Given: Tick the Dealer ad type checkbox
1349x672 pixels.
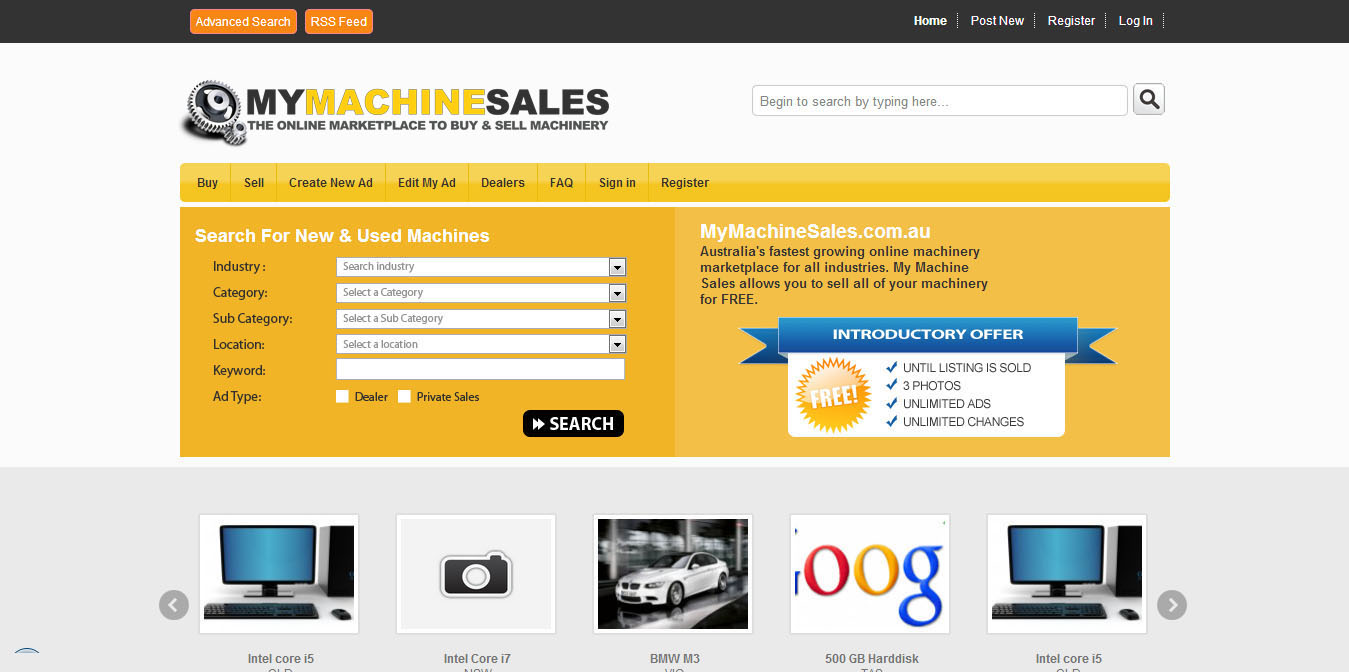Looking at the screenshot, I should click(343, 396).
